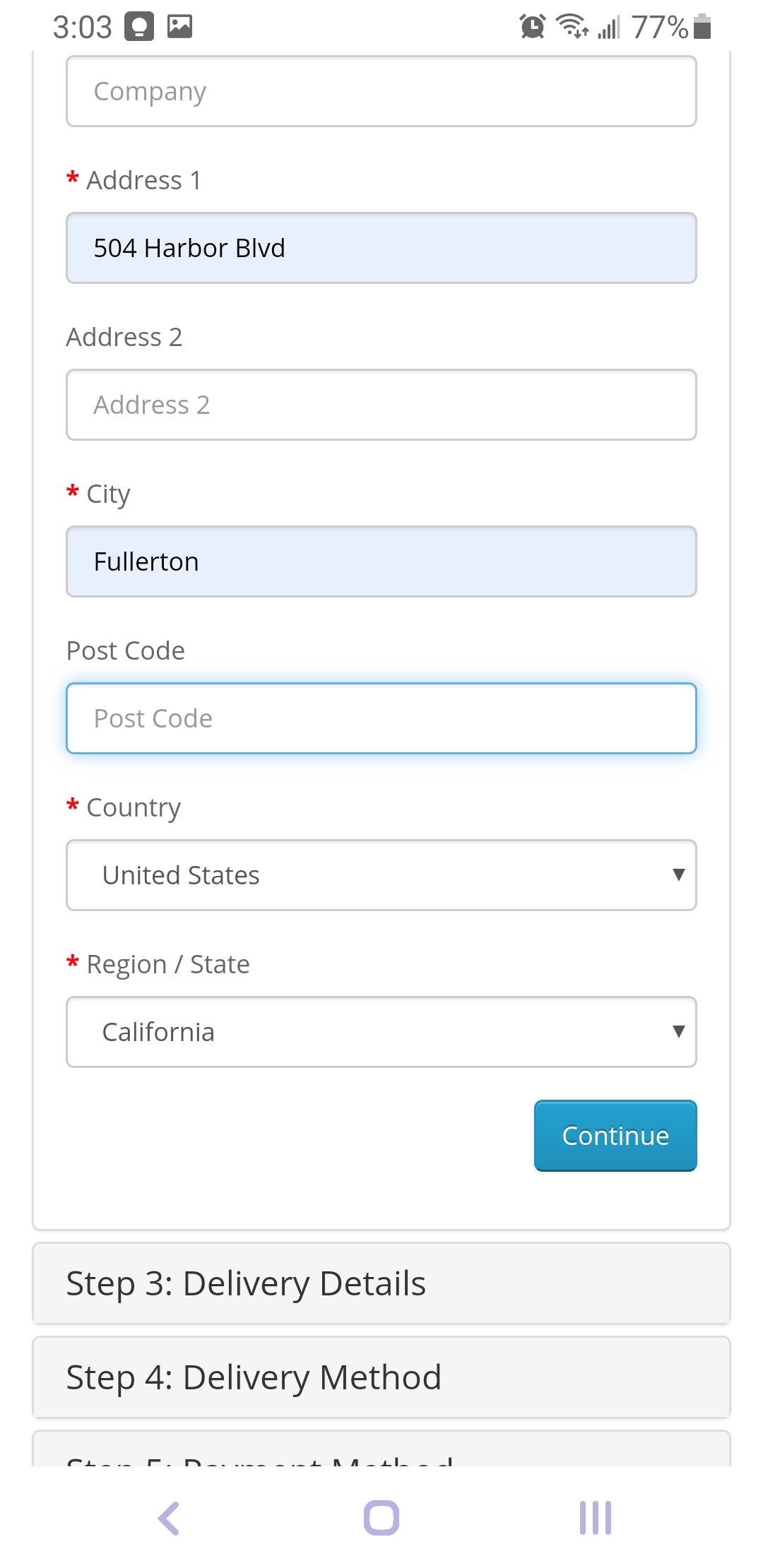Click the empty Address 2 input field
The image size is (763, 1568).
click(381, 405)
